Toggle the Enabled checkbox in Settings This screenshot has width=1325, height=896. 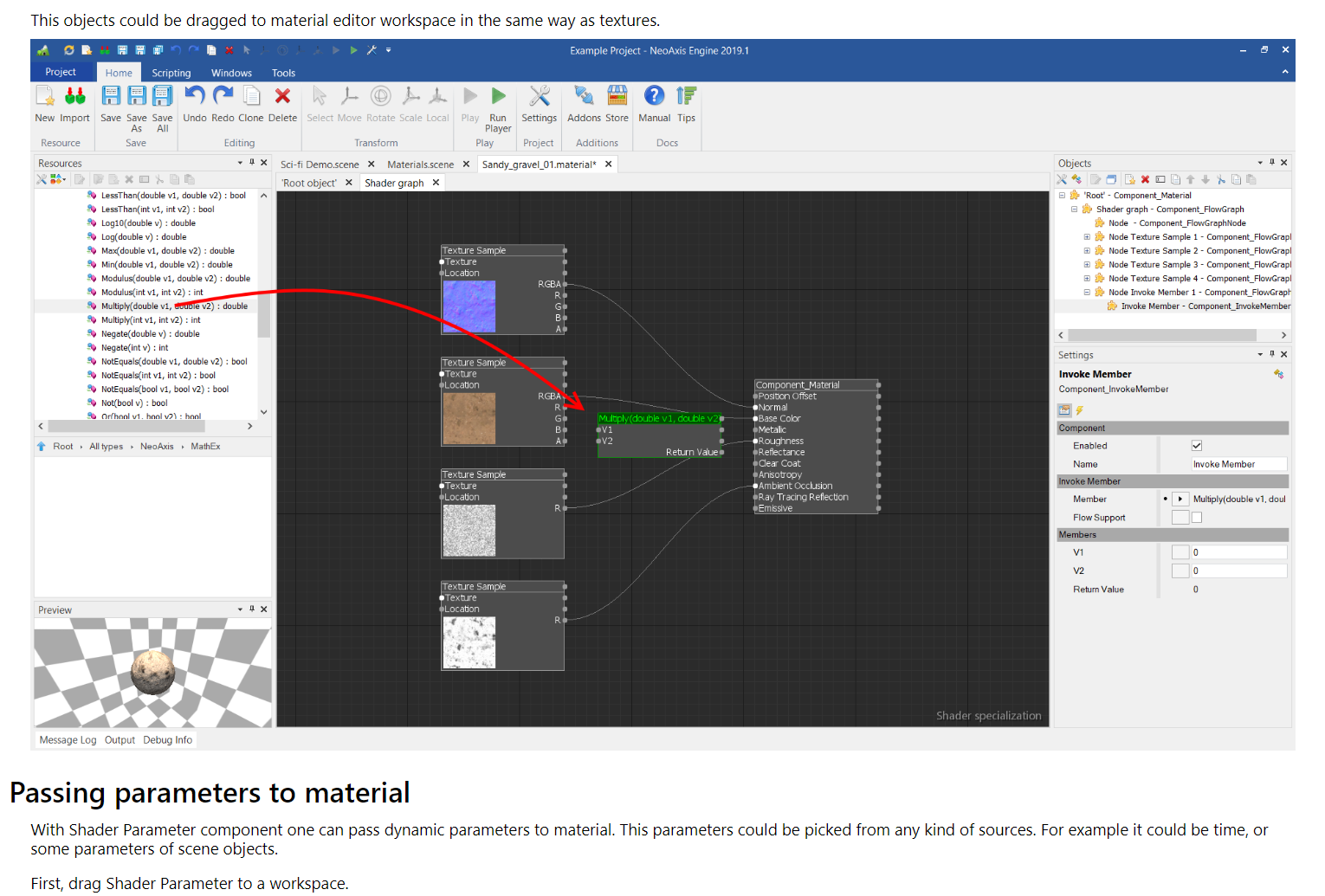click(1196, 446)
